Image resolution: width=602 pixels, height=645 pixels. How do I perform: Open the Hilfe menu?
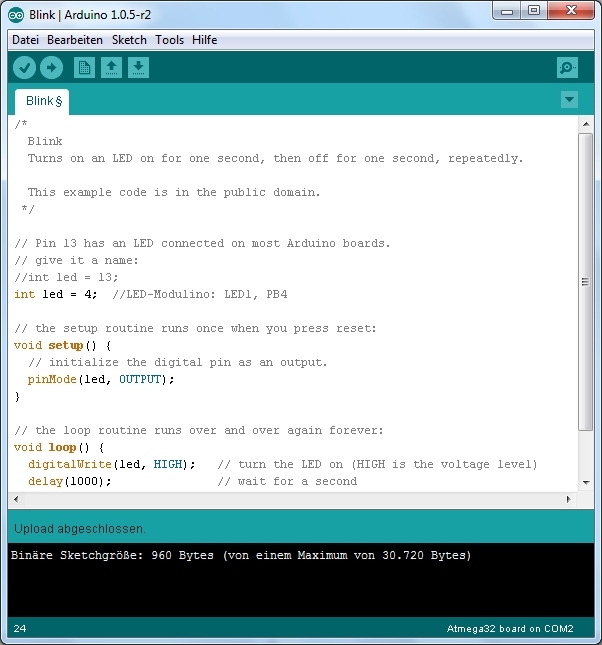tap(204, 40)
